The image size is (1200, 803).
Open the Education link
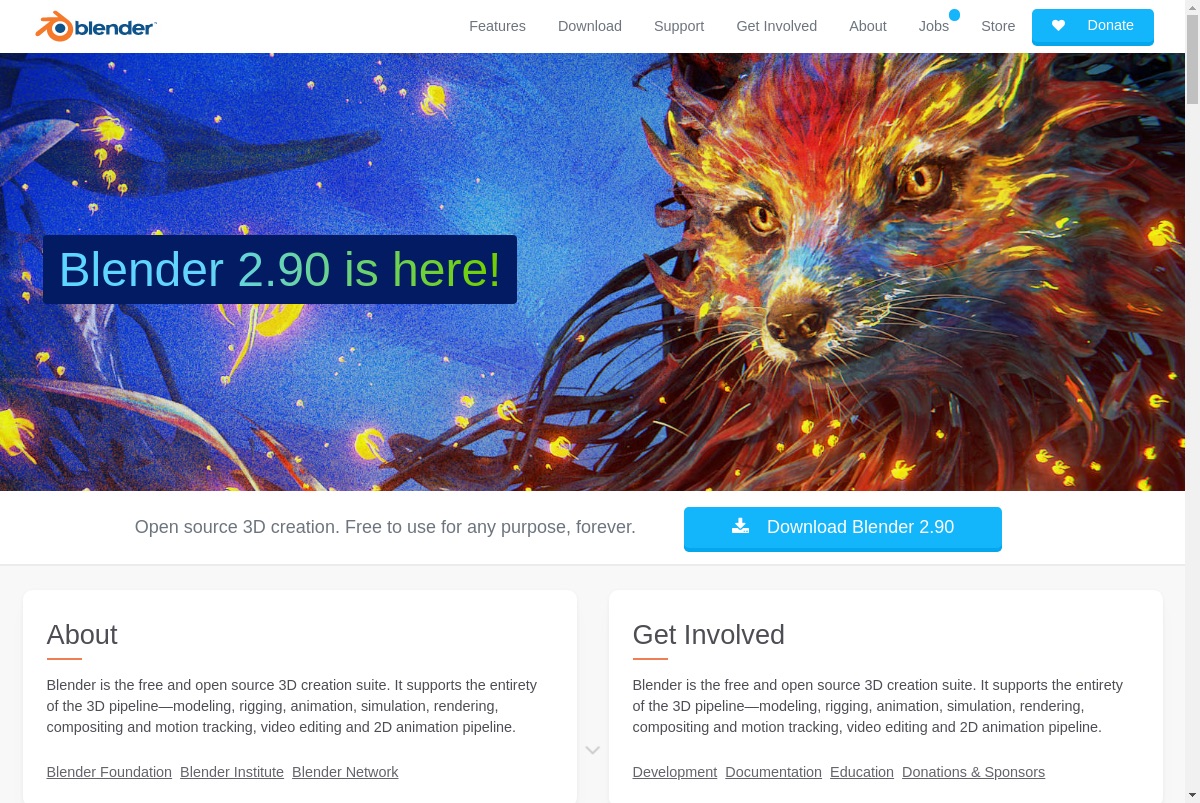coord(862,772)
